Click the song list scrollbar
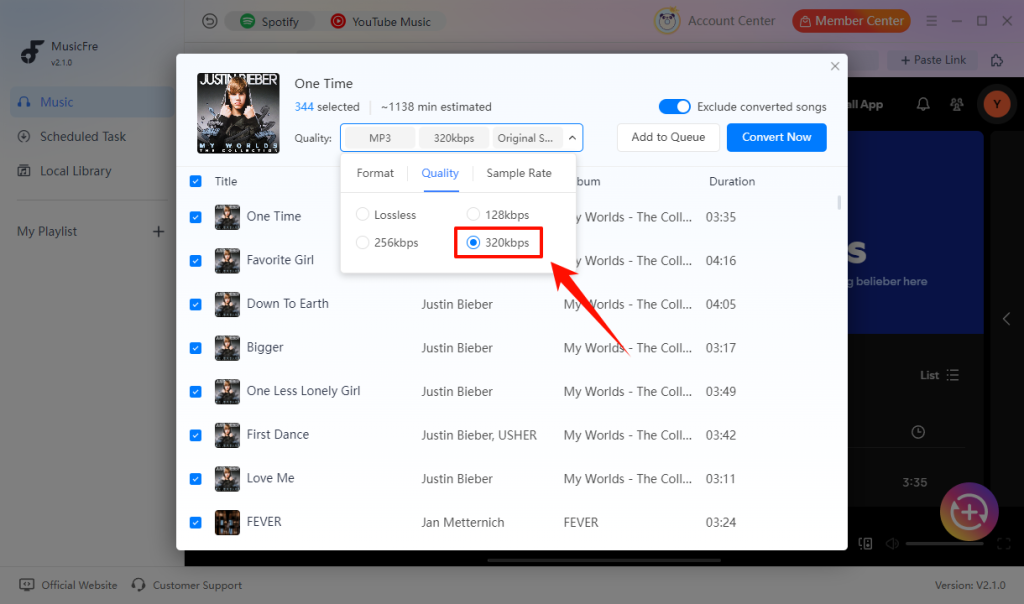This screenshot has width=1024, height=604. 839,203
